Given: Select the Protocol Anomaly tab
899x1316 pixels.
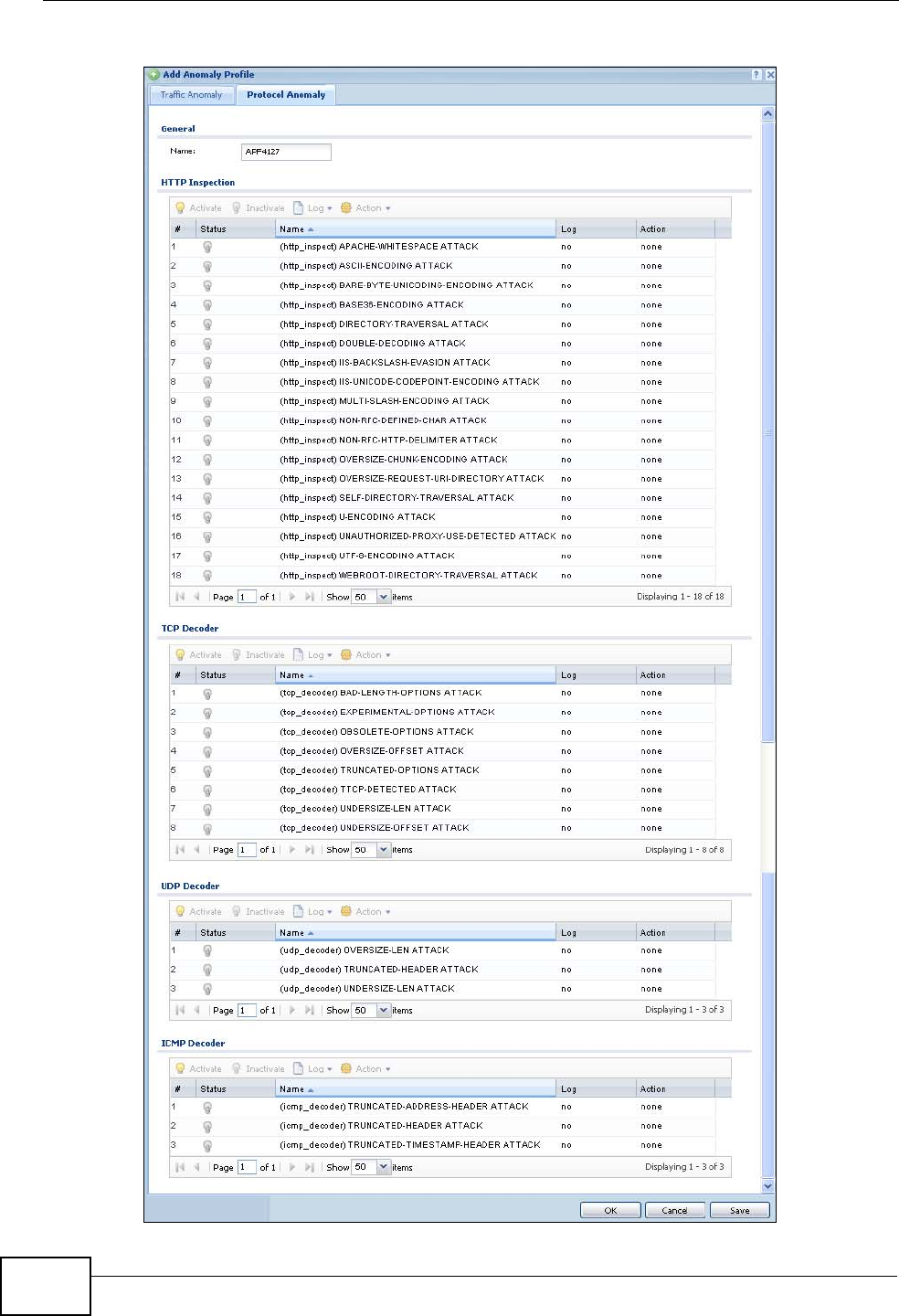Looking at the screenshot, I should (286, 95).
